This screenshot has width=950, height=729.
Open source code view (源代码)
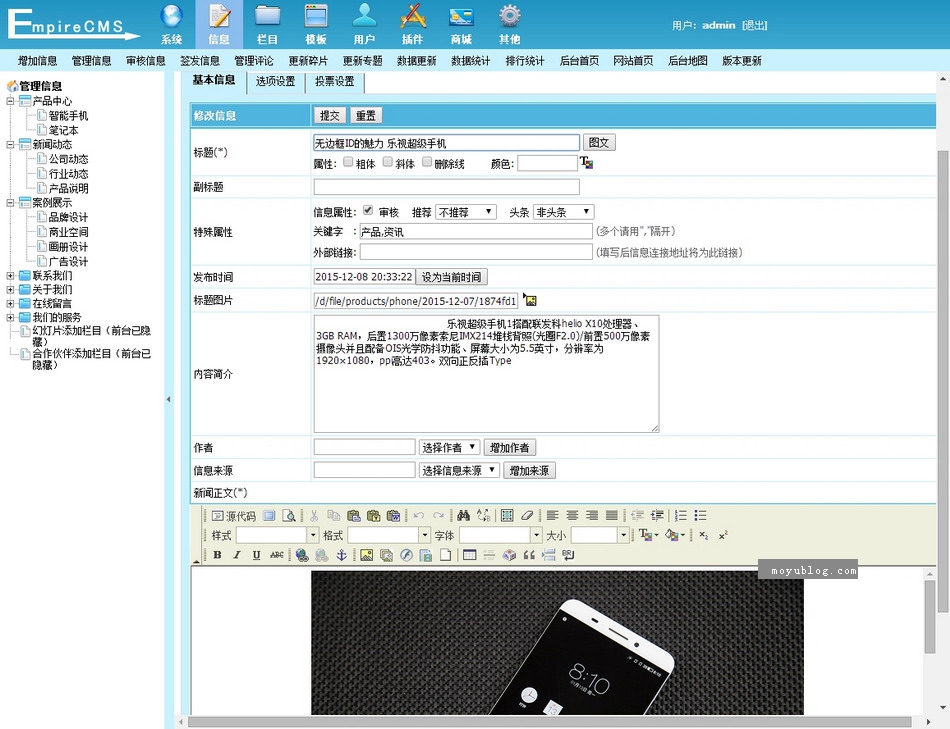233,516
